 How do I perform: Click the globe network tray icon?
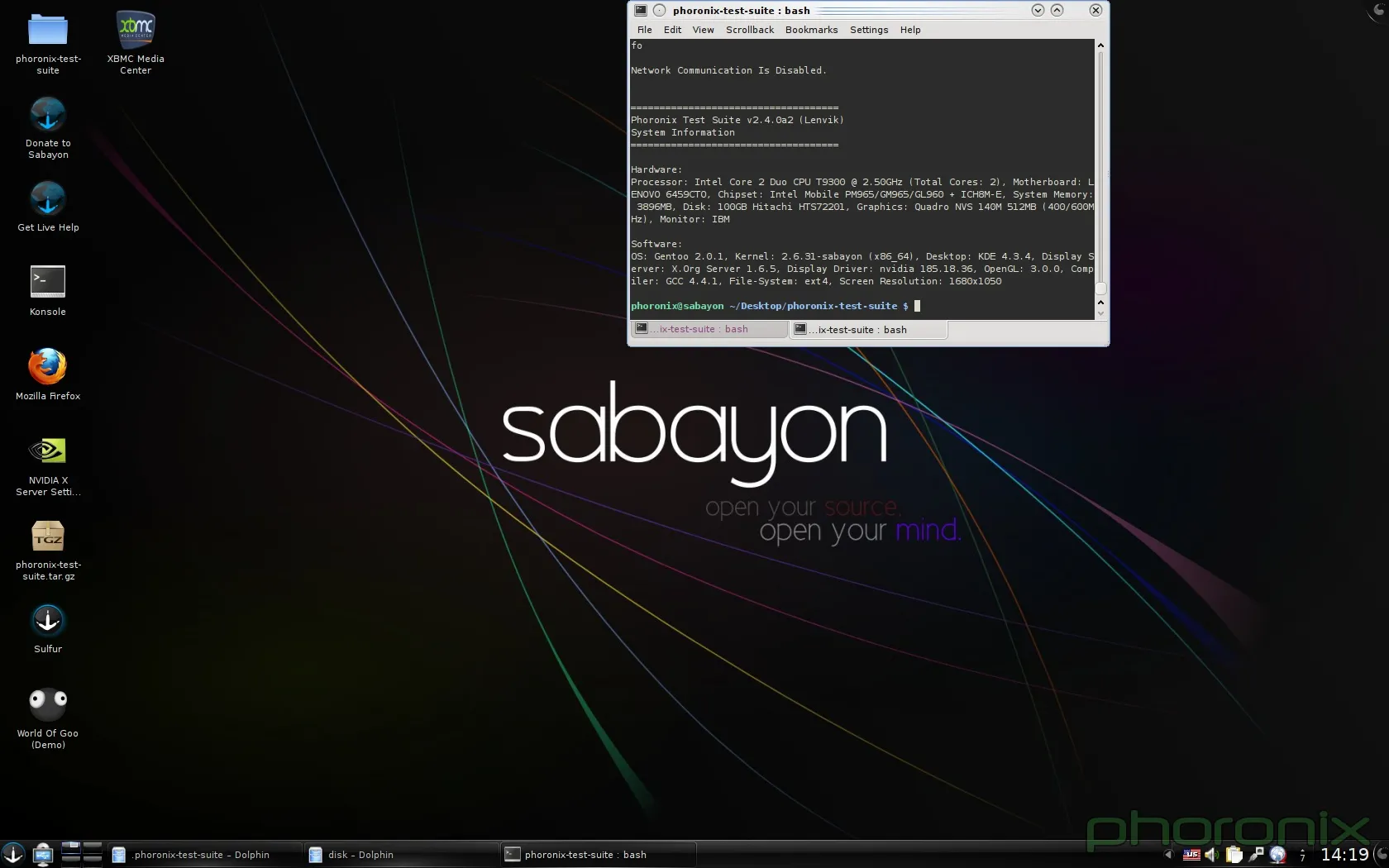1277,855
